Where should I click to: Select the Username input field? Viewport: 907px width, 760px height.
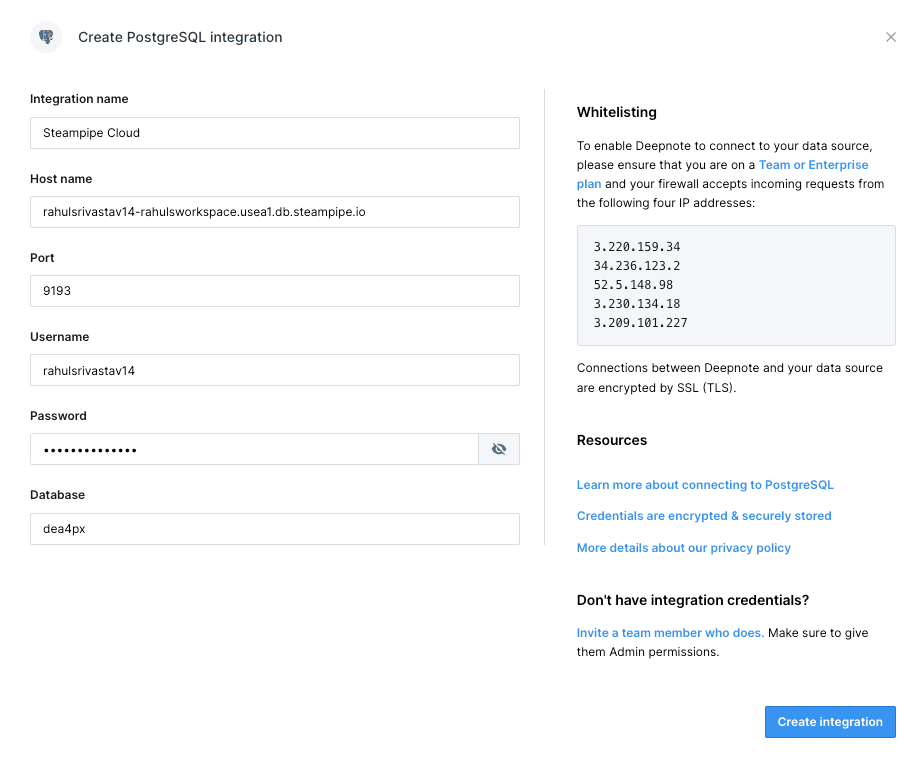click(275, 370)
